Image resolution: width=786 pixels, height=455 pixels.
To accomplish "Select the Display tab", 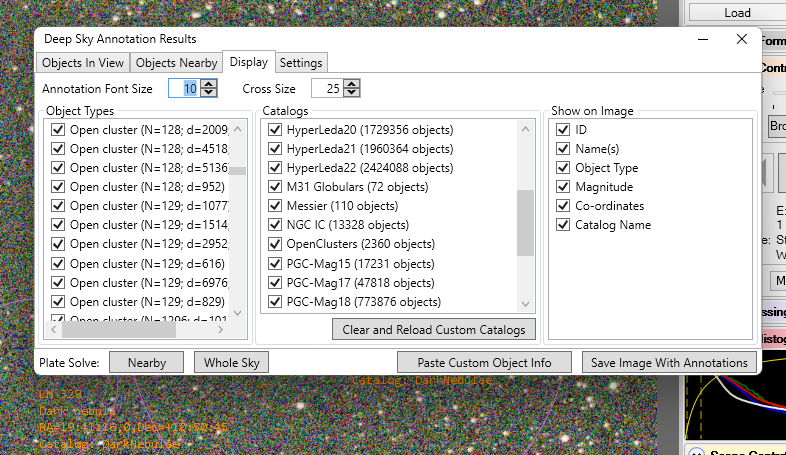I will pos(249,62).
